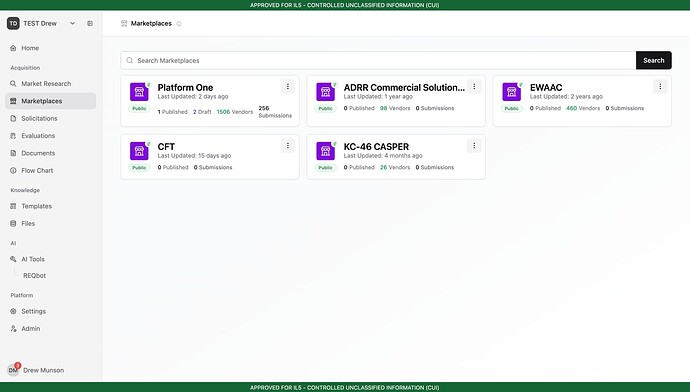Click info icon beside Marketplaces title

click(179, 24)
